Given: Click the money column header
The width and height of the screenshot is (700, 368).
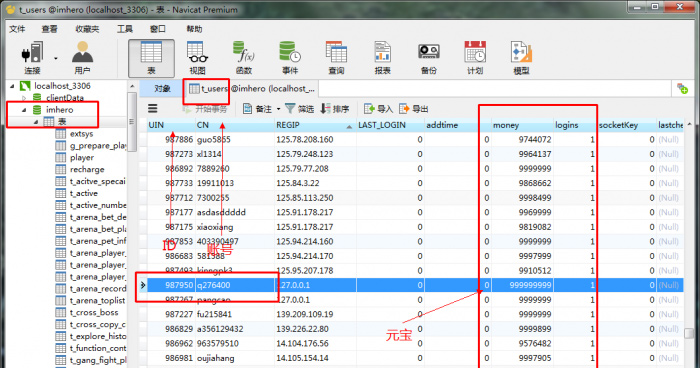Looking at the screenshot, I should coord(522,125).
